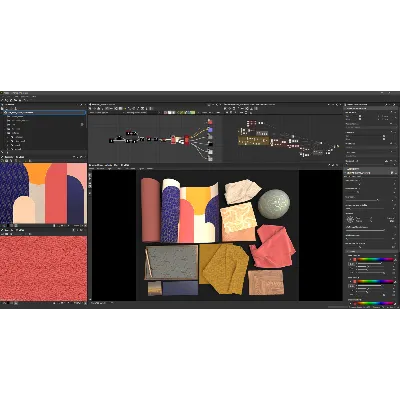400x400 pixels.
Task: Click the bottom rainbow hue bar
Action: (375, 304)
